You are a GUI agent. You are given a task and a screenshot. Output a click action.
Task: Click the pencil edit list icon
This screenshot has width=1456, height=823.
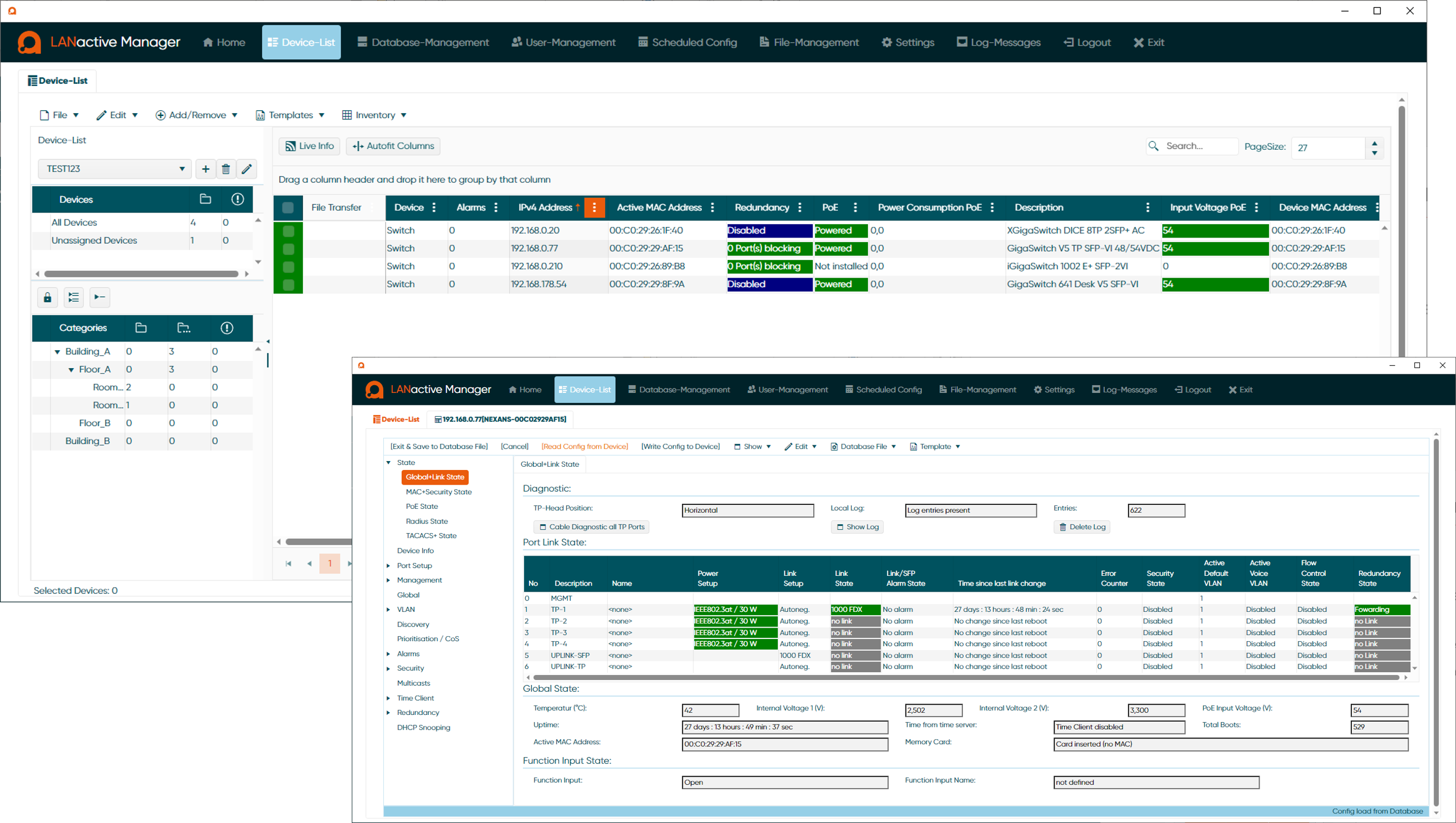(x=247, y=169)
